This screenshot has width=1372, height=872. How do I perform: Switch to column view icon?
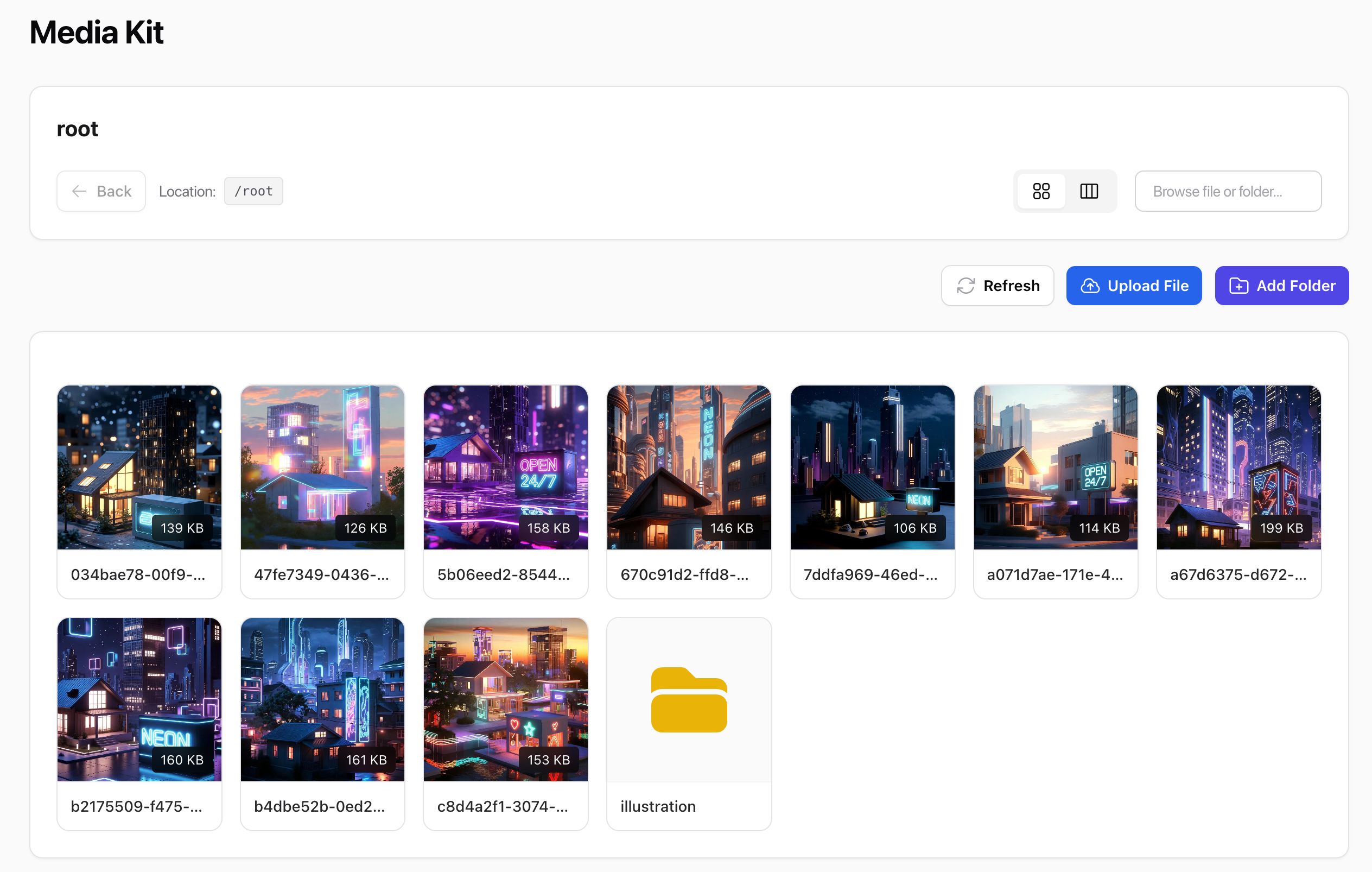pyautogui.click(x=1089, y=191)
